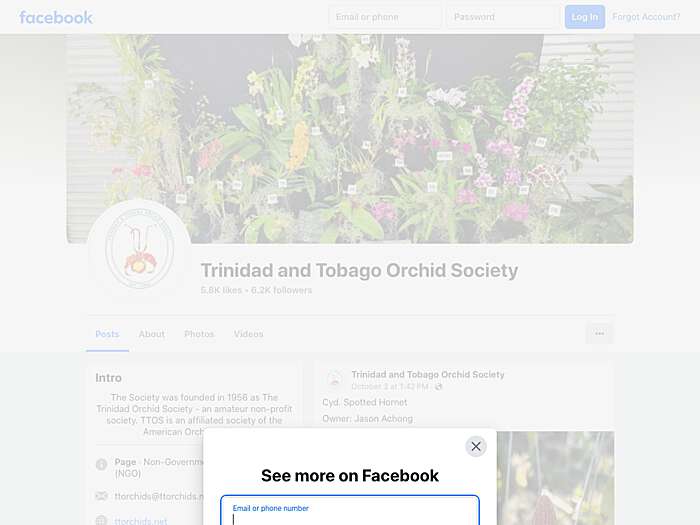Screen dimensions: 700x525
Task: Open the Photos tab
Action: (x=199, y=334)
